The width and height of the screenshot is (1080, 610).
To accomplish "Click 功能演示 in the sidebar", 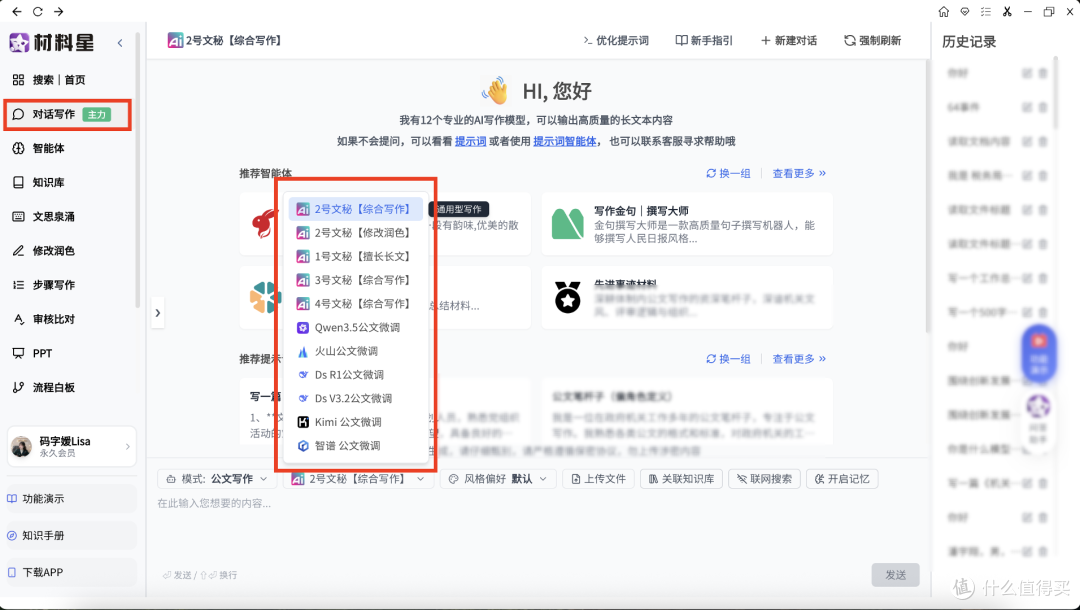I will point(72,498).
